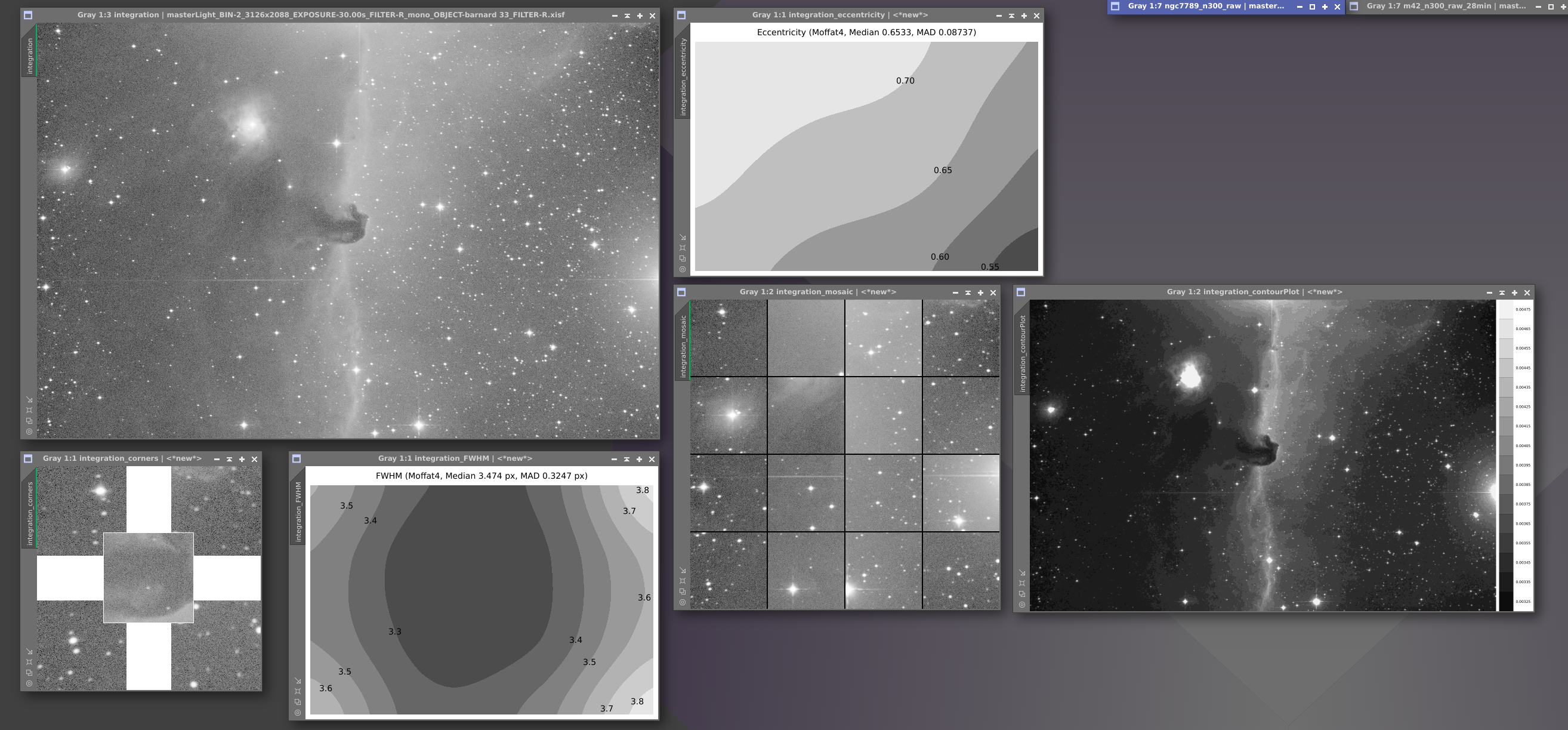Shade the integration_mosaic window with its roll-up button
Screen dimensions: 1568x730
click(968, 293)
